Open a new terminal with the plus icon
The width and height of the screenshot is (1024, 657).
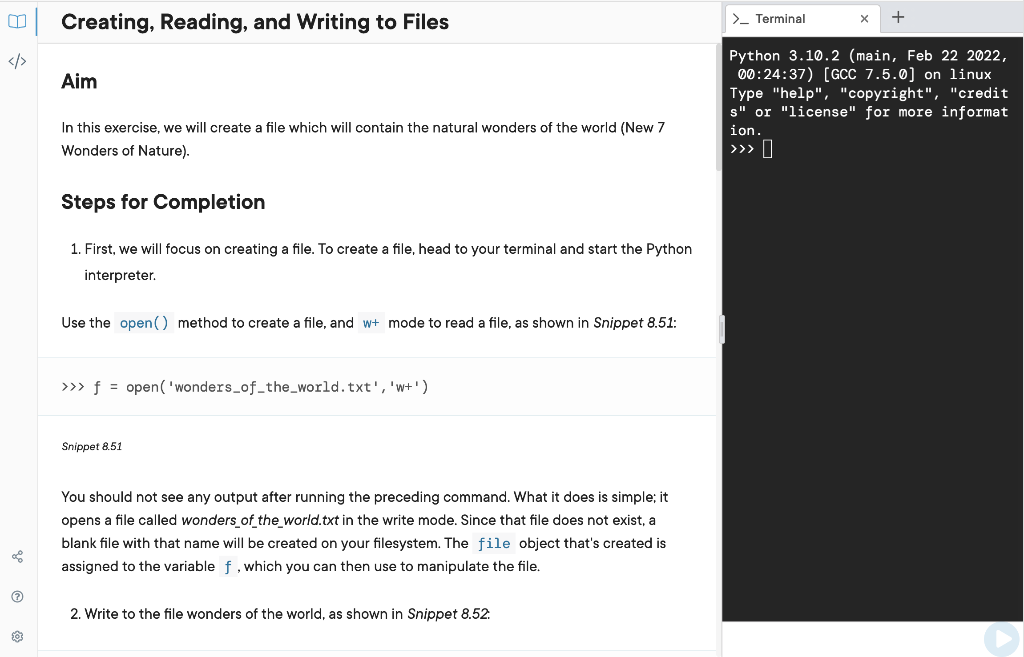click(x=897, y=16)
